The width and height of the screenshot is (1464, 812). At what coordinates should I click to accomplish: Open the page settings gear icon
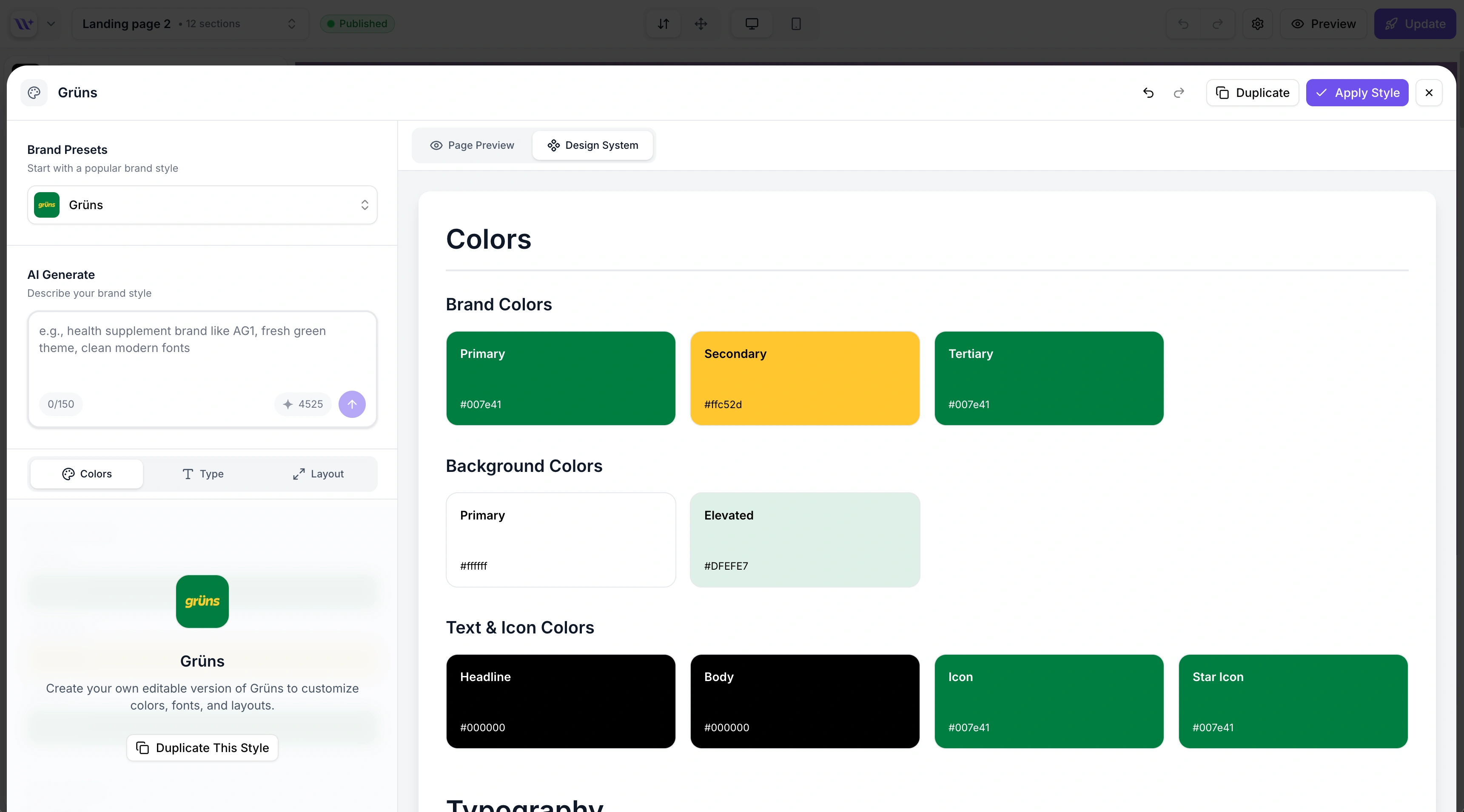[x=1257, y=24]
